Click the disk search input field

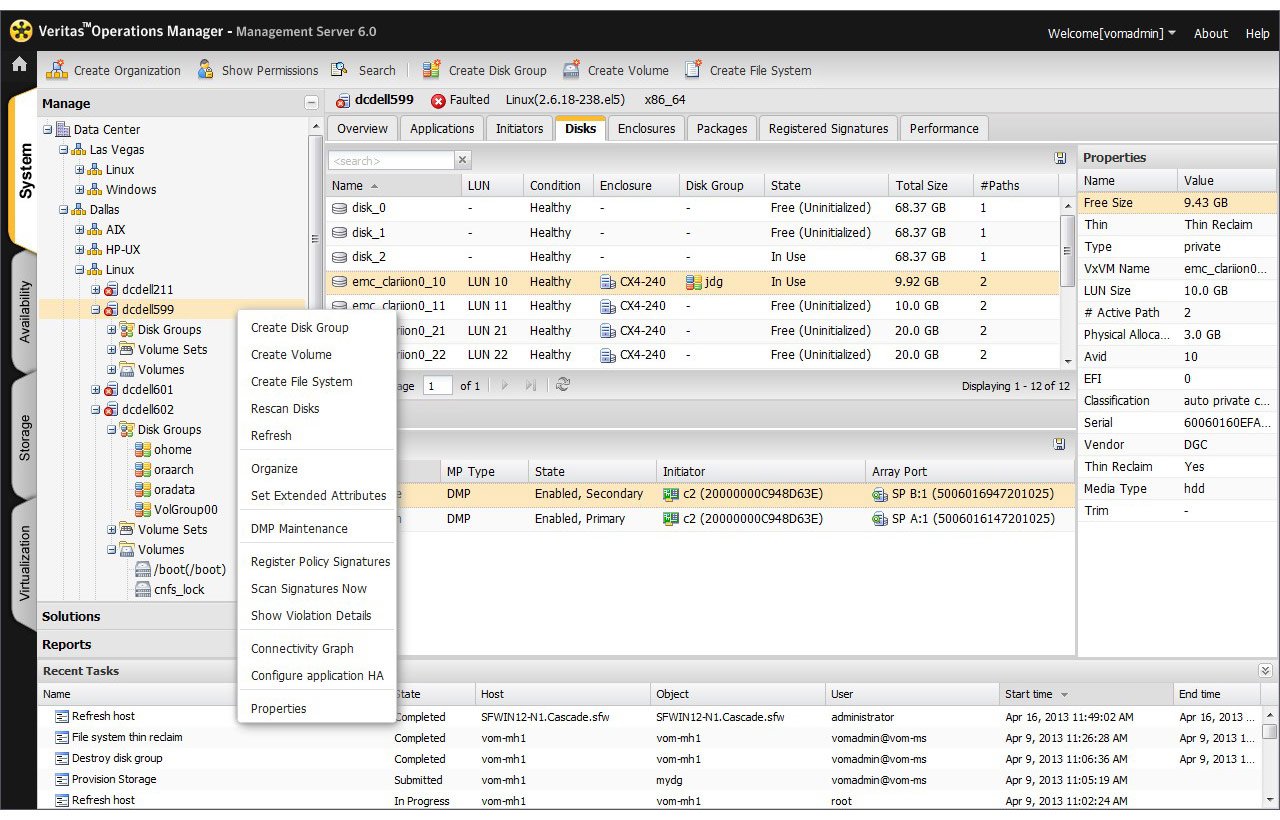(391, 160)
